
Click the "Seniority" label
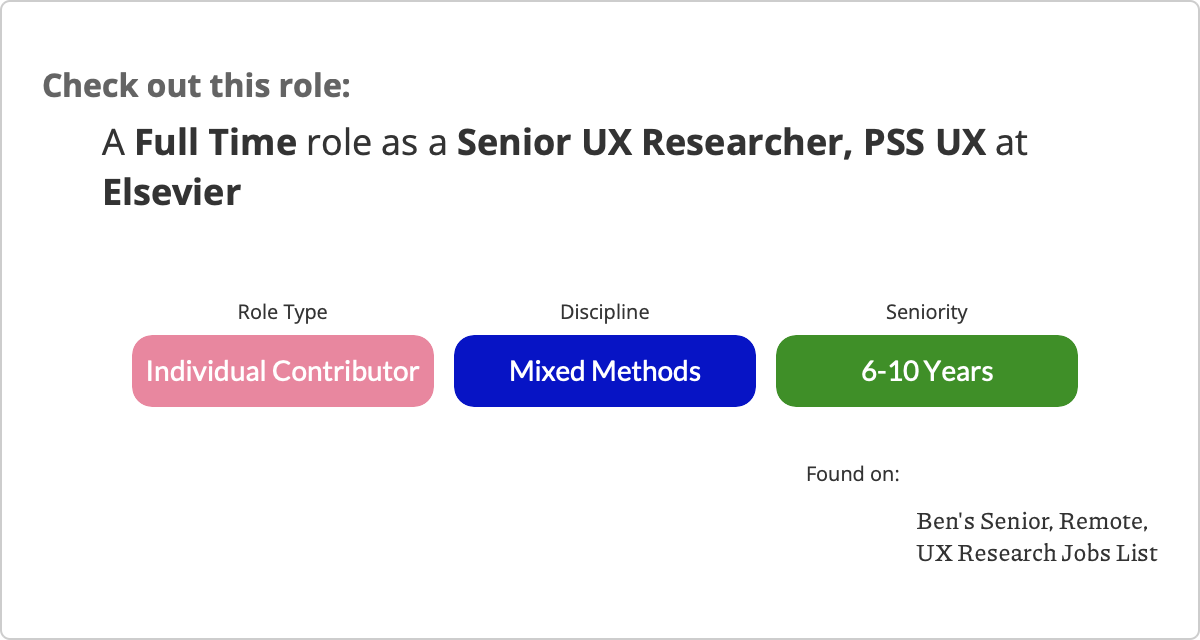pyautogui.click(x=926, y=312)
